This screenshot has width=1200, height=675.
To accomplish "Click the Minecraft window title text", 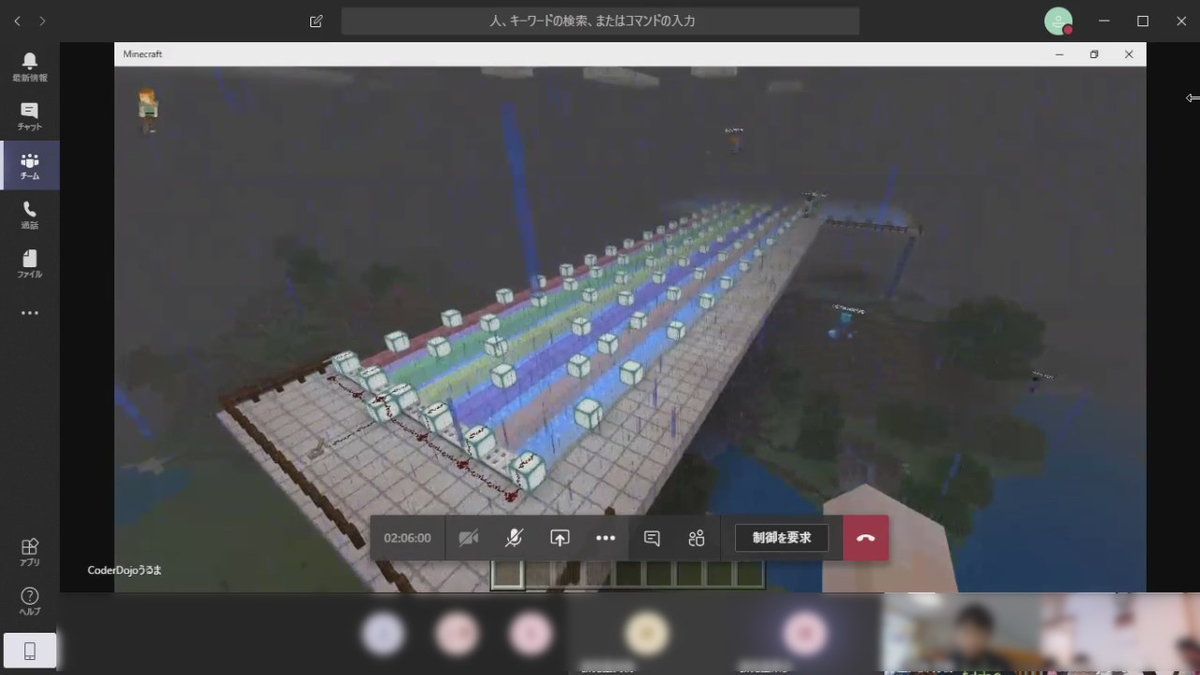I will pyautogui.click(x=142, y=54).
